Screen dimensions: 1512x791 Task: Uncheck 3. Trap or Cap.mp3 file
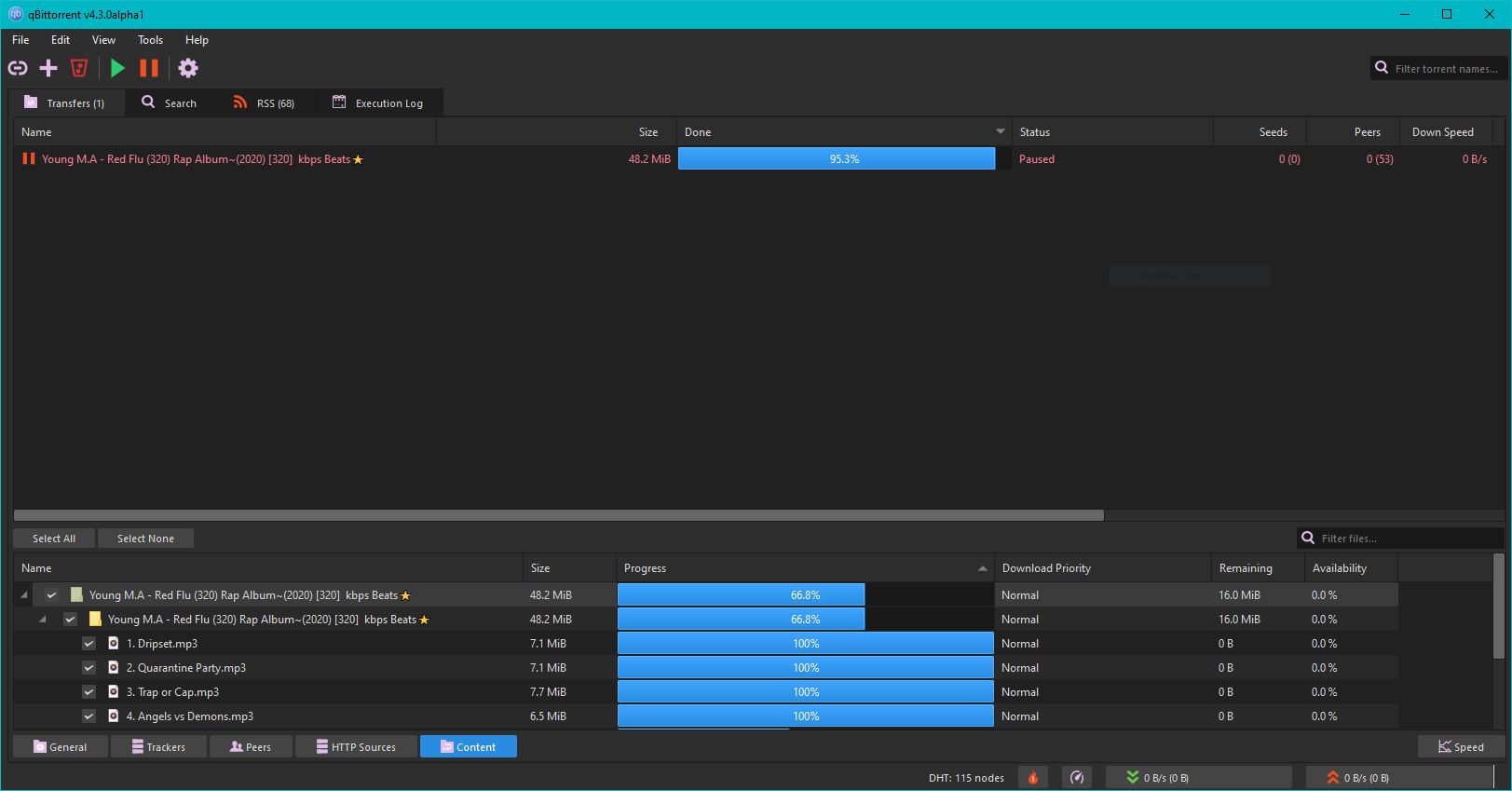point(89,691)
